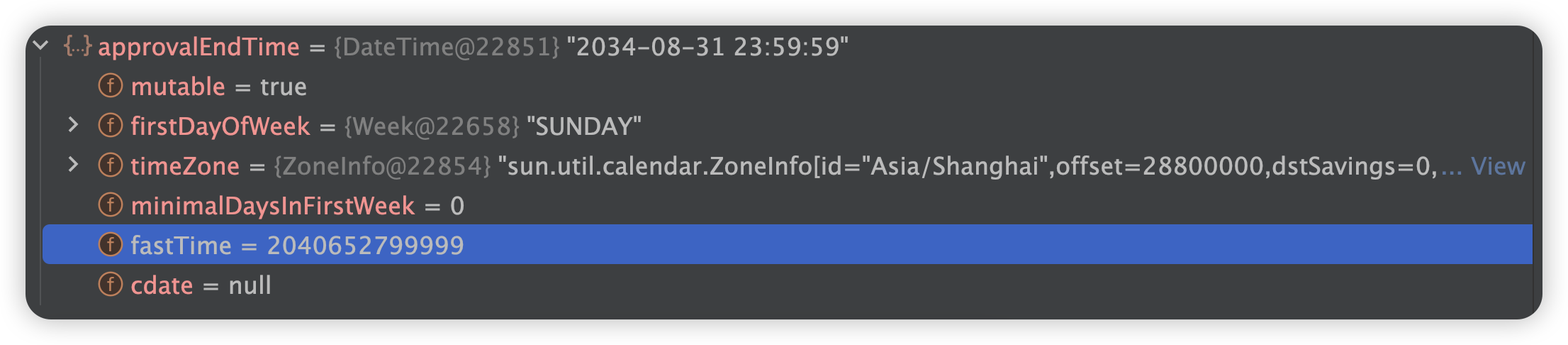Click the field icon next to firstDayOfWeek
This screenshot has width=1568, height=345.
[x=111, y=126]
